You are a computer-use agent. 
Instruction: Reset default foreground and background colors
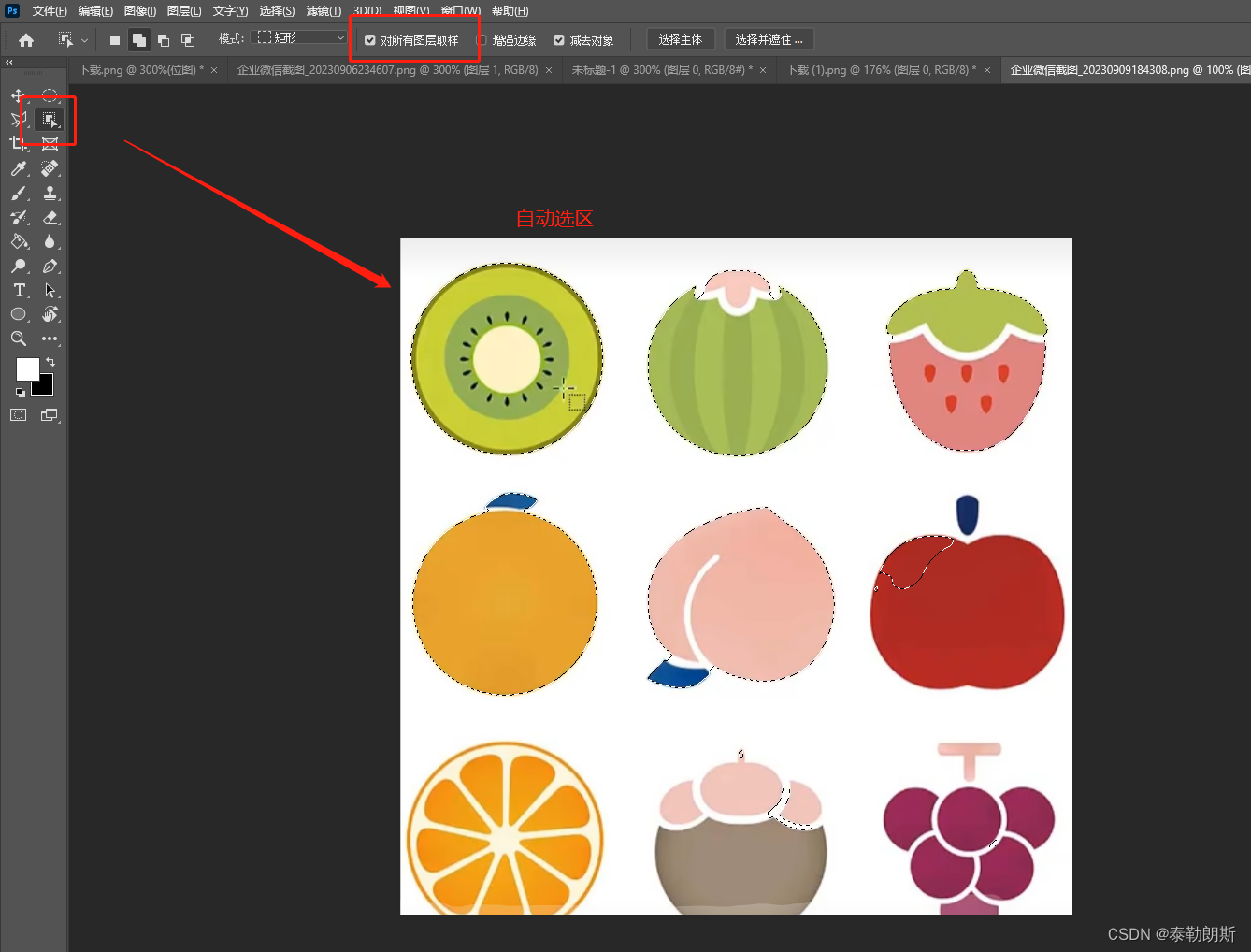21,393
